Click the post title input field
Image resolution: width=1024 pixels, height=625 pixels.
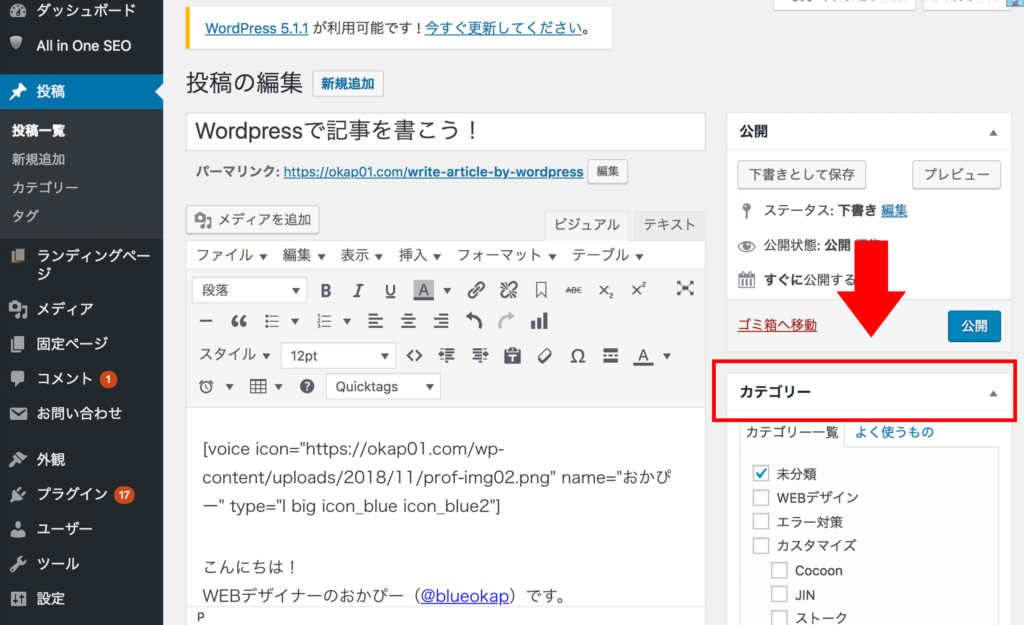pyautogui.click(x=445, y=131)
